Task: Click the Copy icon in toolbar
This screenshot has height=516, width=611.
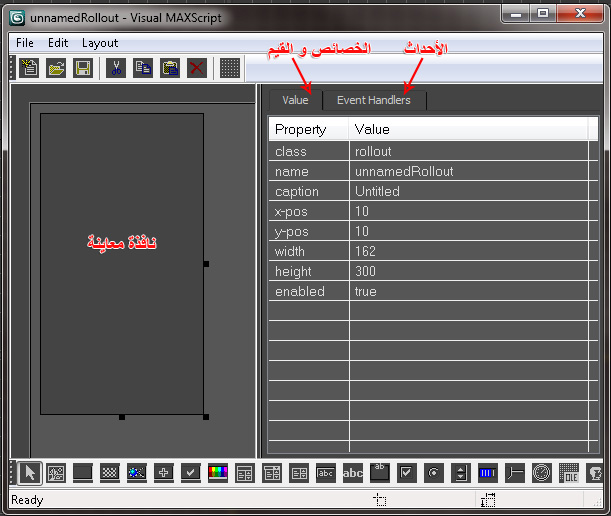Action: (143, 68)
